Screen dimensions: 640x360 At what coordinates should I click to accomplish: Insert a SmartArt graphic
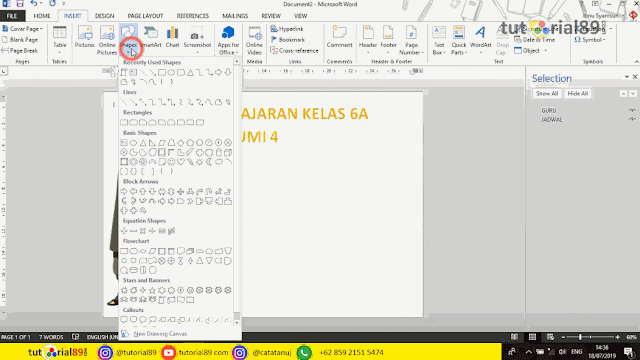click(x=151, y=38)
